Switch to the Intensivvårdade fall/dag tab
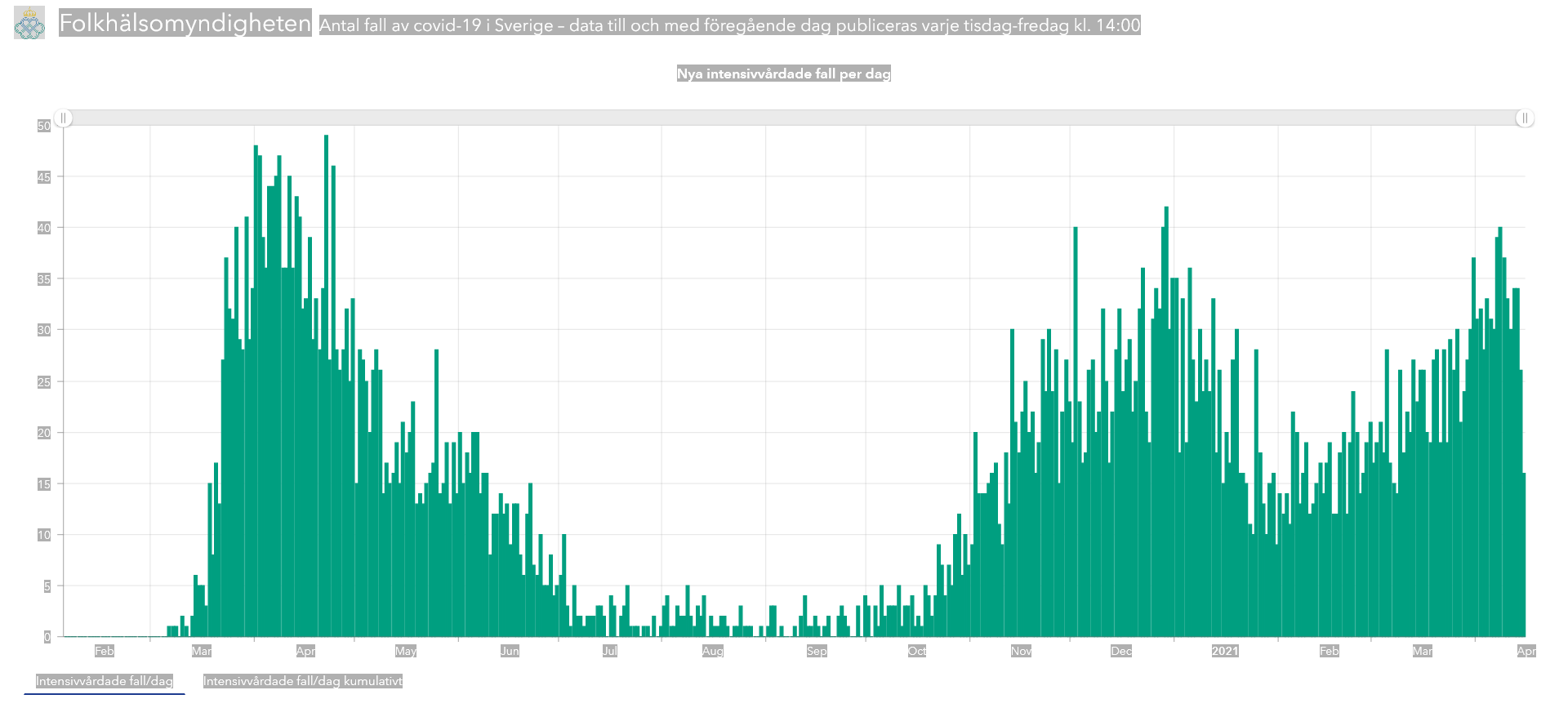1568x708 pixels. click(105, 681)
